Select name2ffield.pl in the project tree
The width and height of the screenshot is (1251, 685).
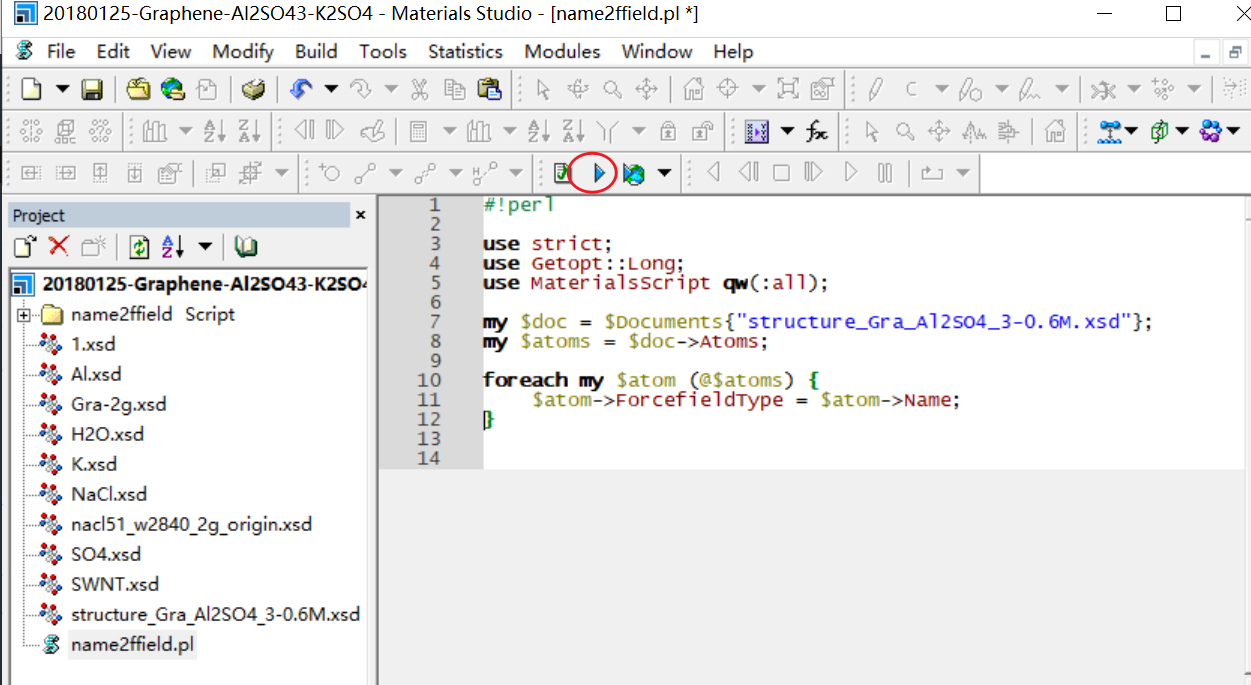[133, 645]
